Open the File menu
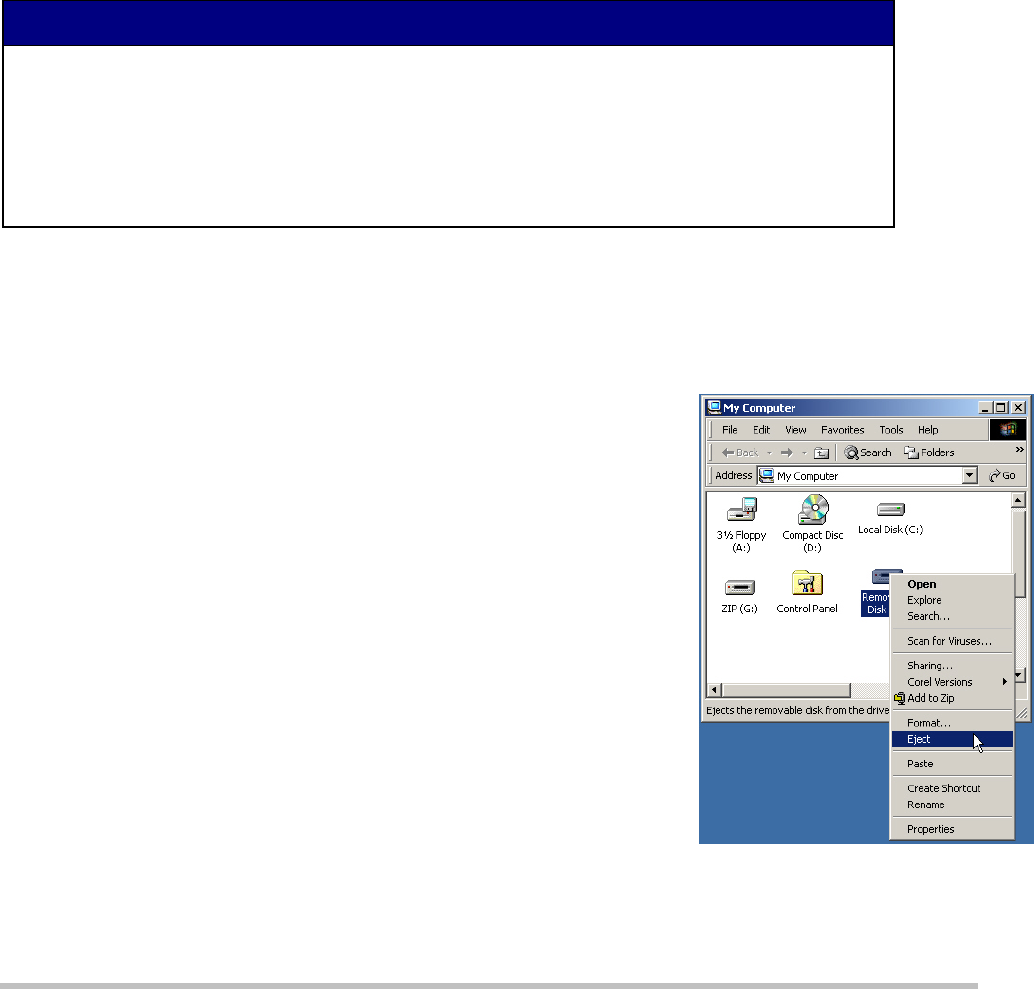The image size is (1034, 989). click(729, 430)
